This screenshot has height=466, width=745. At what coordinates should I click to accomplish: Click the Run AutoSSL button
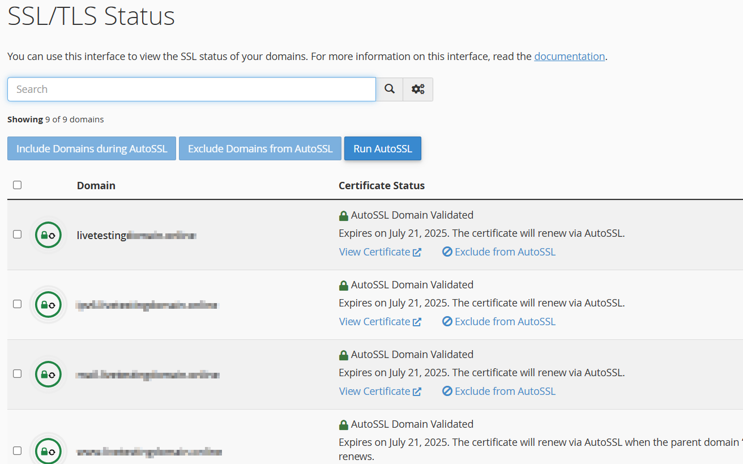click(382, 149)
